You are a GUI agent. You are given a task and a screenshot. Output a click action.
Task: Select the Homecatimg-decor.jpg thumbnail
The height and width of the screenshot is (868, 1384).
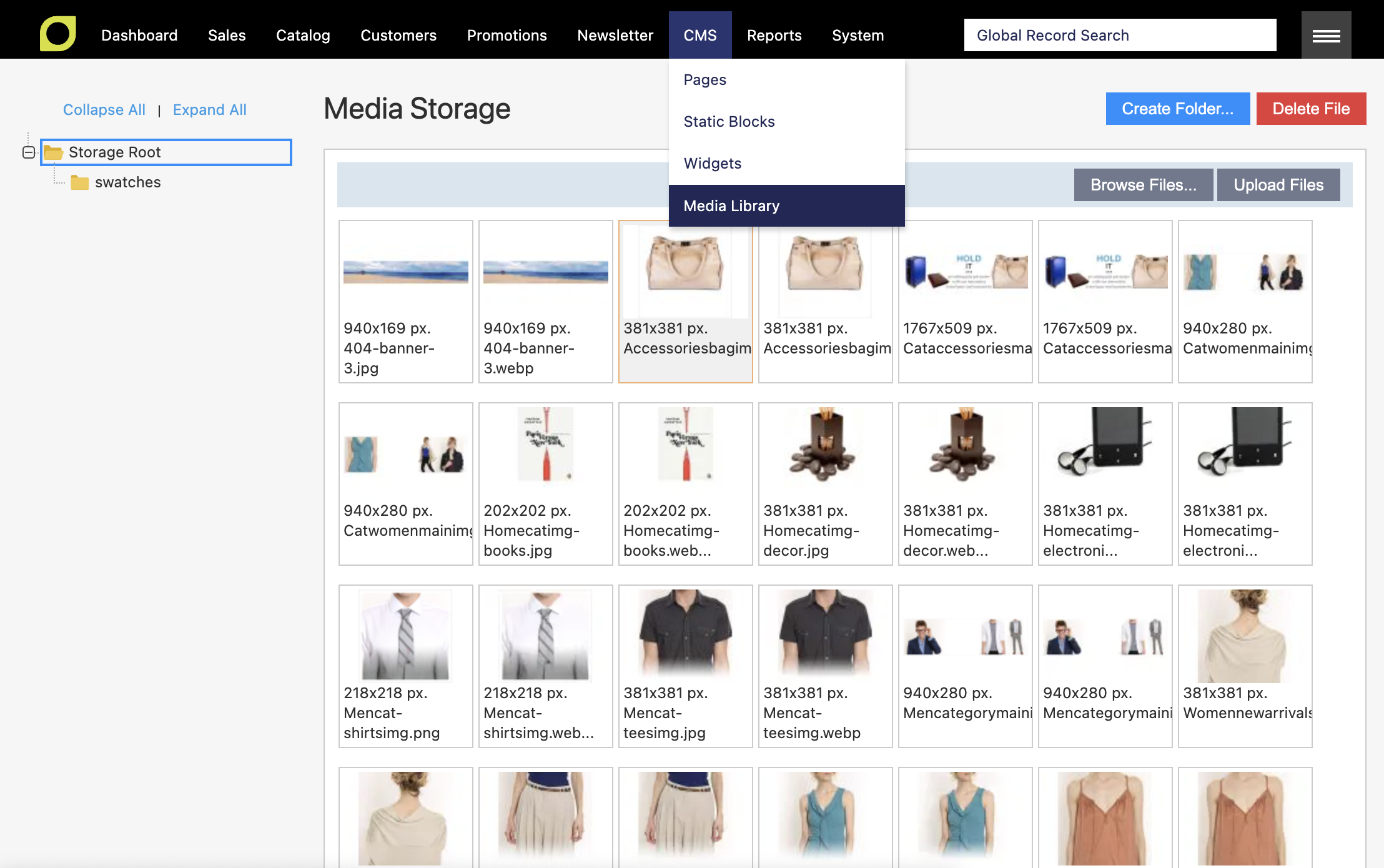826,483
